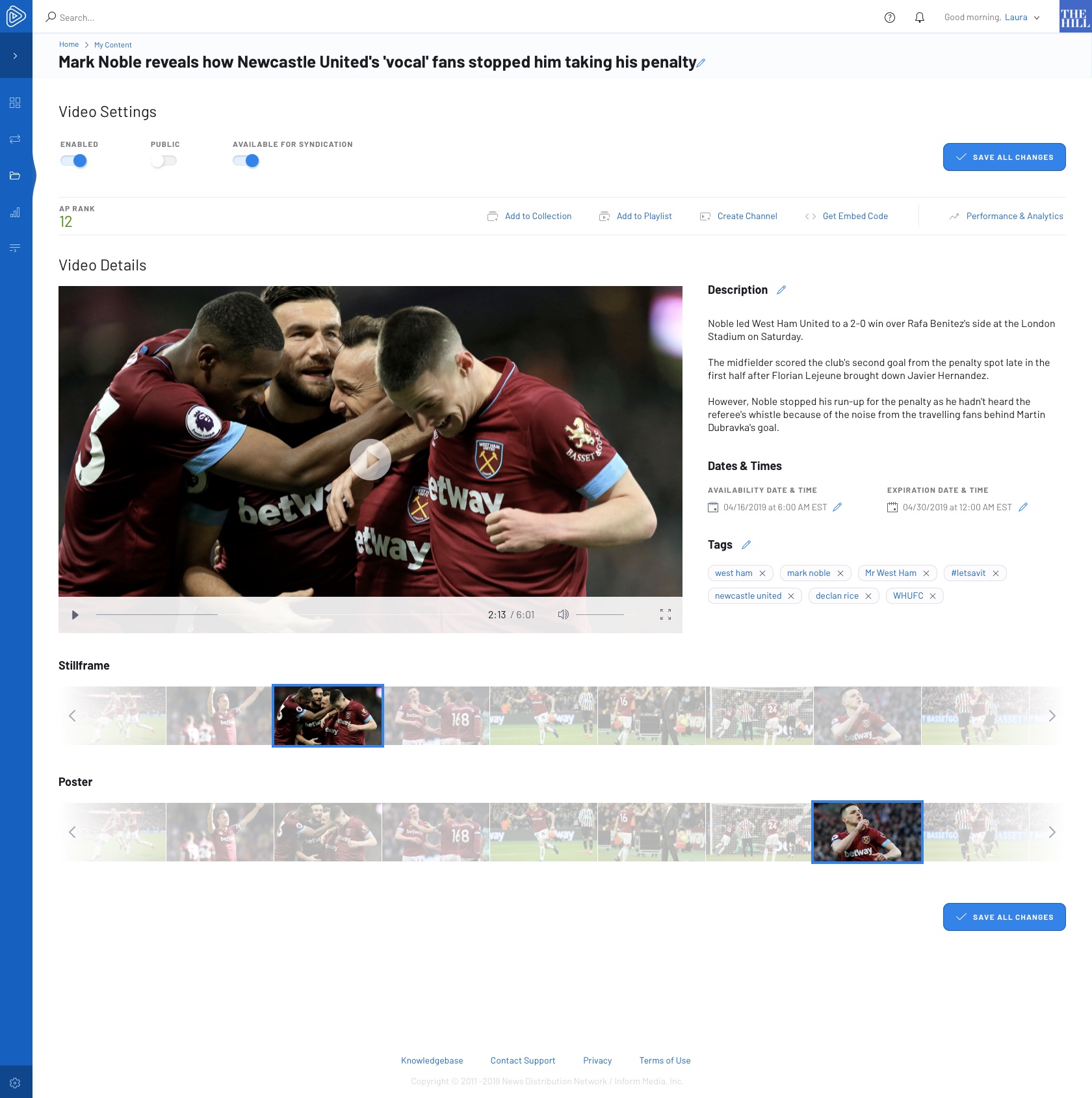The width and height of the screenshot is (1092, 1098).
Task: Remove the 'mark noble' tag
Action: (x=840, y=573)
